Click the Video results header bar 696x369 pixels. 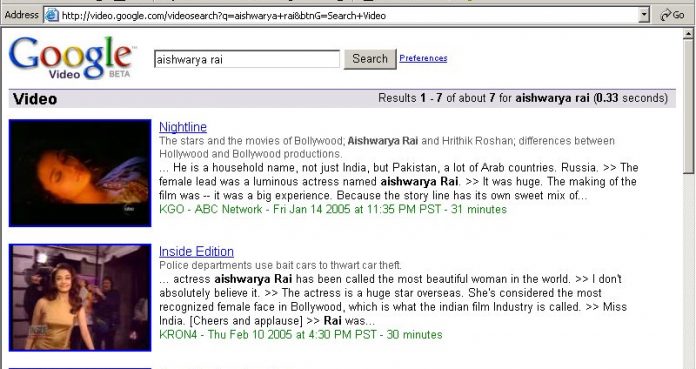342,98
